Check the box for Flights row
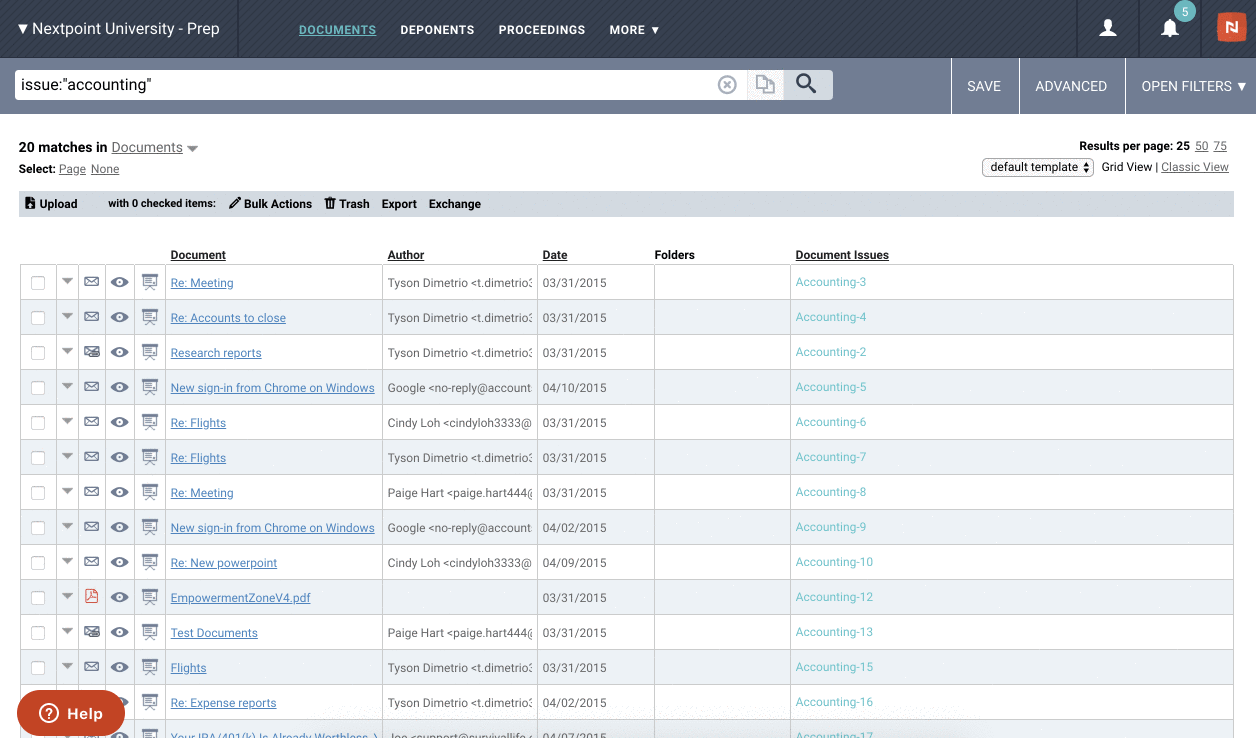The height and width of the screenshot is (738, 1256). [x=38, y=668]
